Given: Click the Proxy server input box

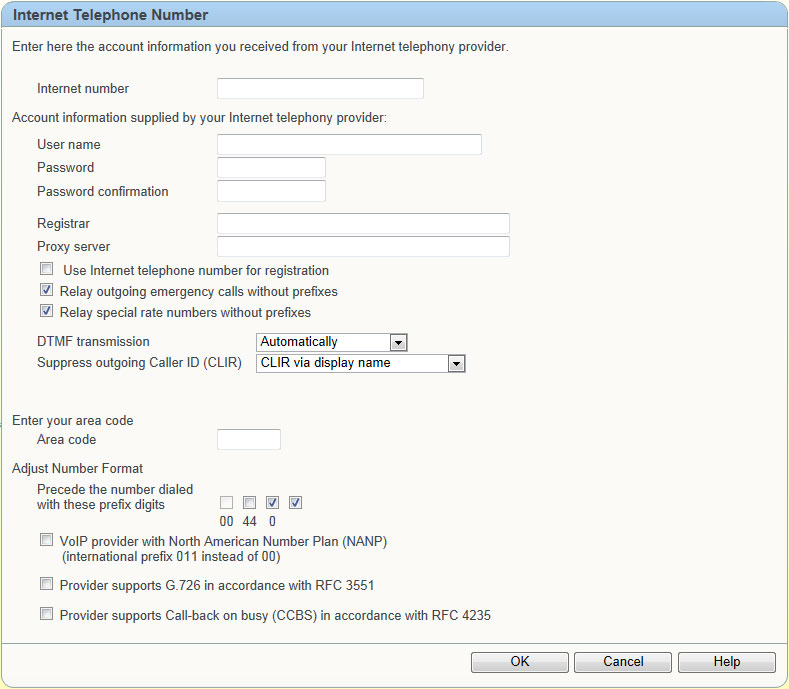Looking at the screenshot, I should click(363, 247).
